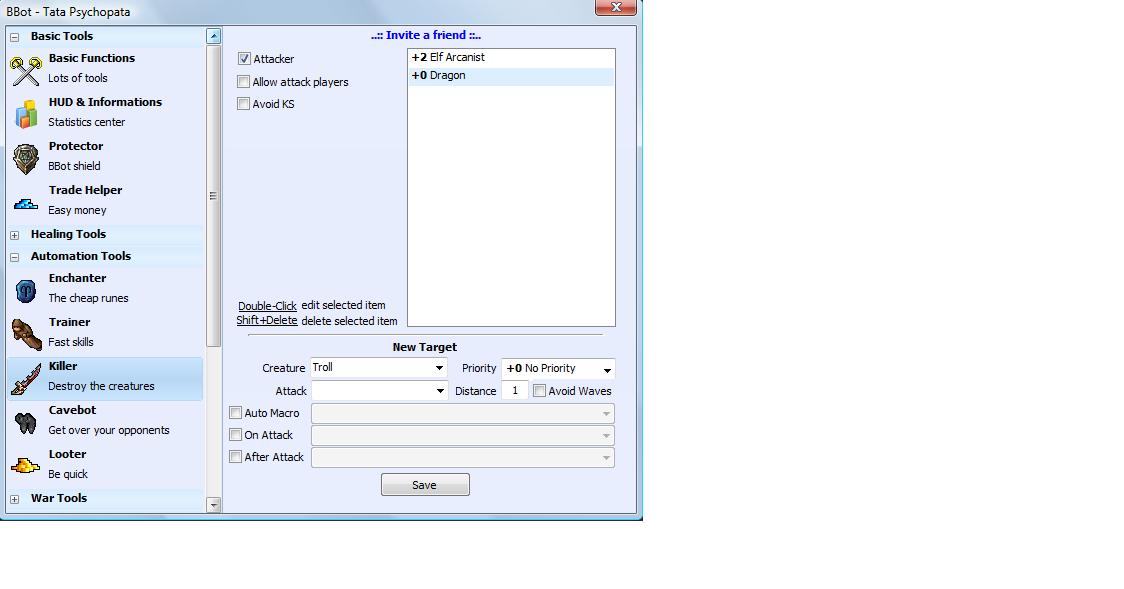Click the Trade Helper icon
Image resolution: width=1124 pixels, height=589 pixels.
pyautogui.click(x=26, y=202)
